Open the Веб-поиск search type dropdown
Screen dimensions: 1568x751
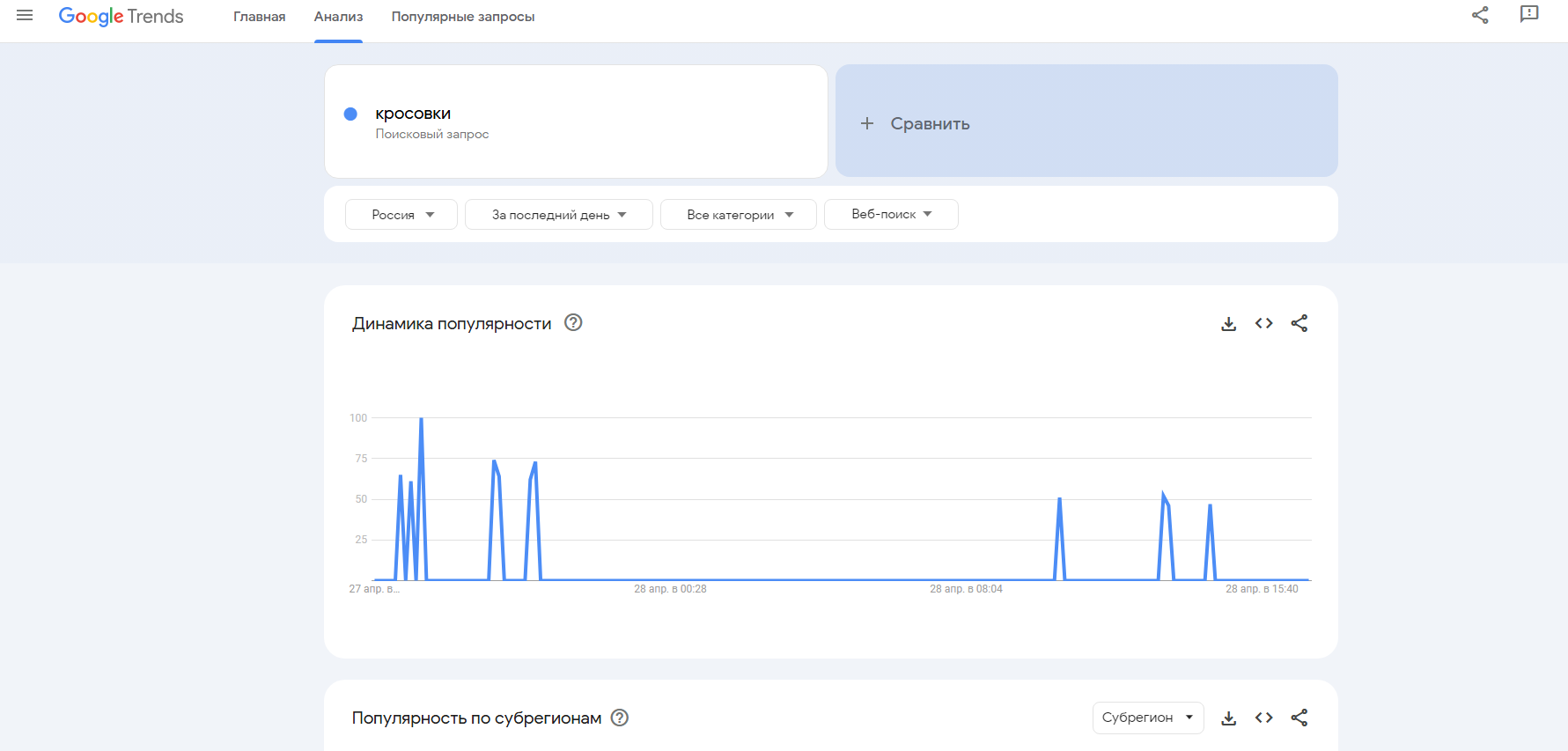tap(890, 214)
